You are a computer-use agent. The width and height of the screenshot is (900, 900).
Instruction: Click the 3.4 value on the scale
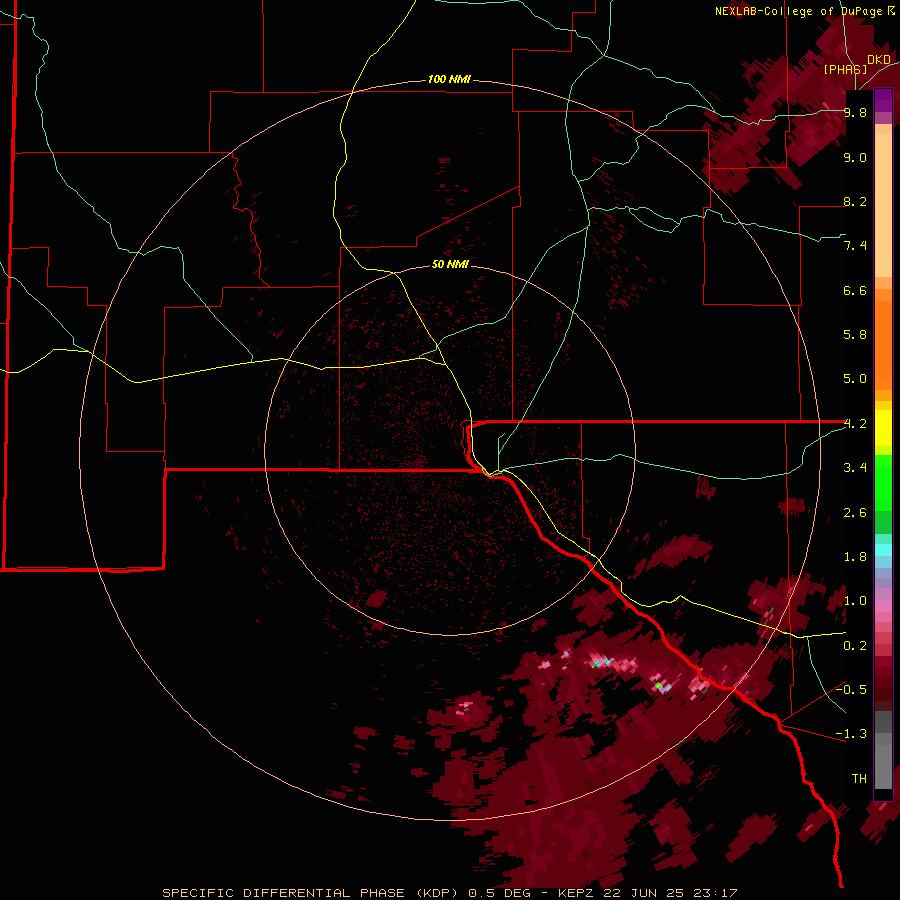click(855, 468)
